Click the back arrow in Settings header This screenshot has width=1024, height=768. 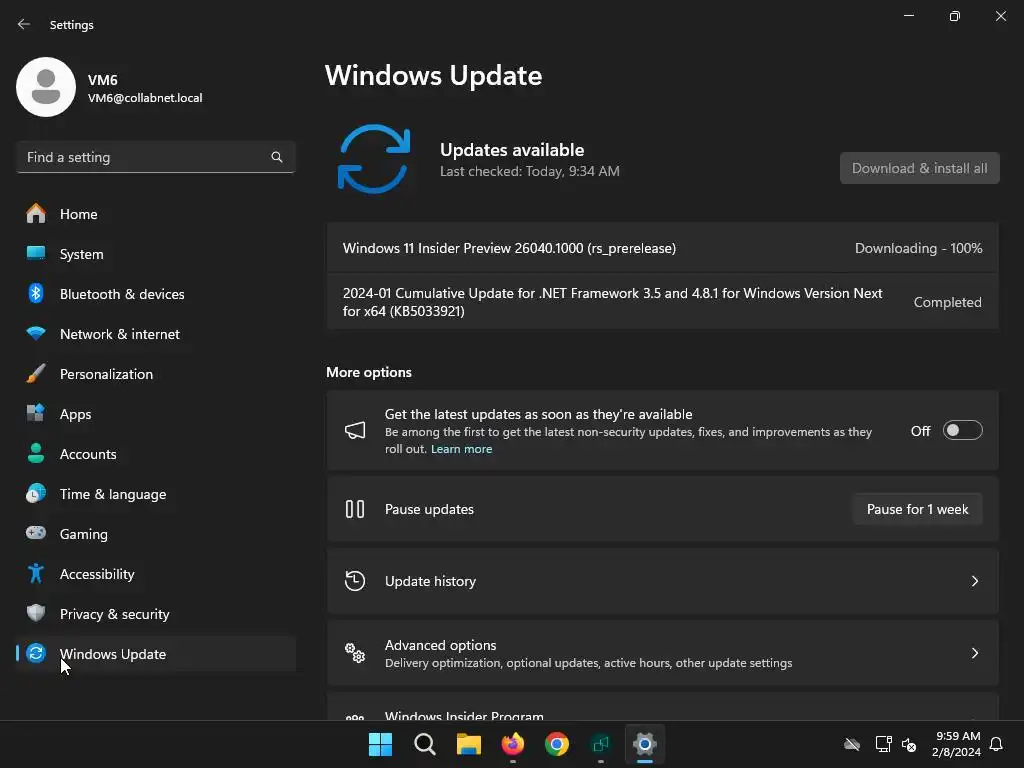pyautogui.click(x=24, y=24)
